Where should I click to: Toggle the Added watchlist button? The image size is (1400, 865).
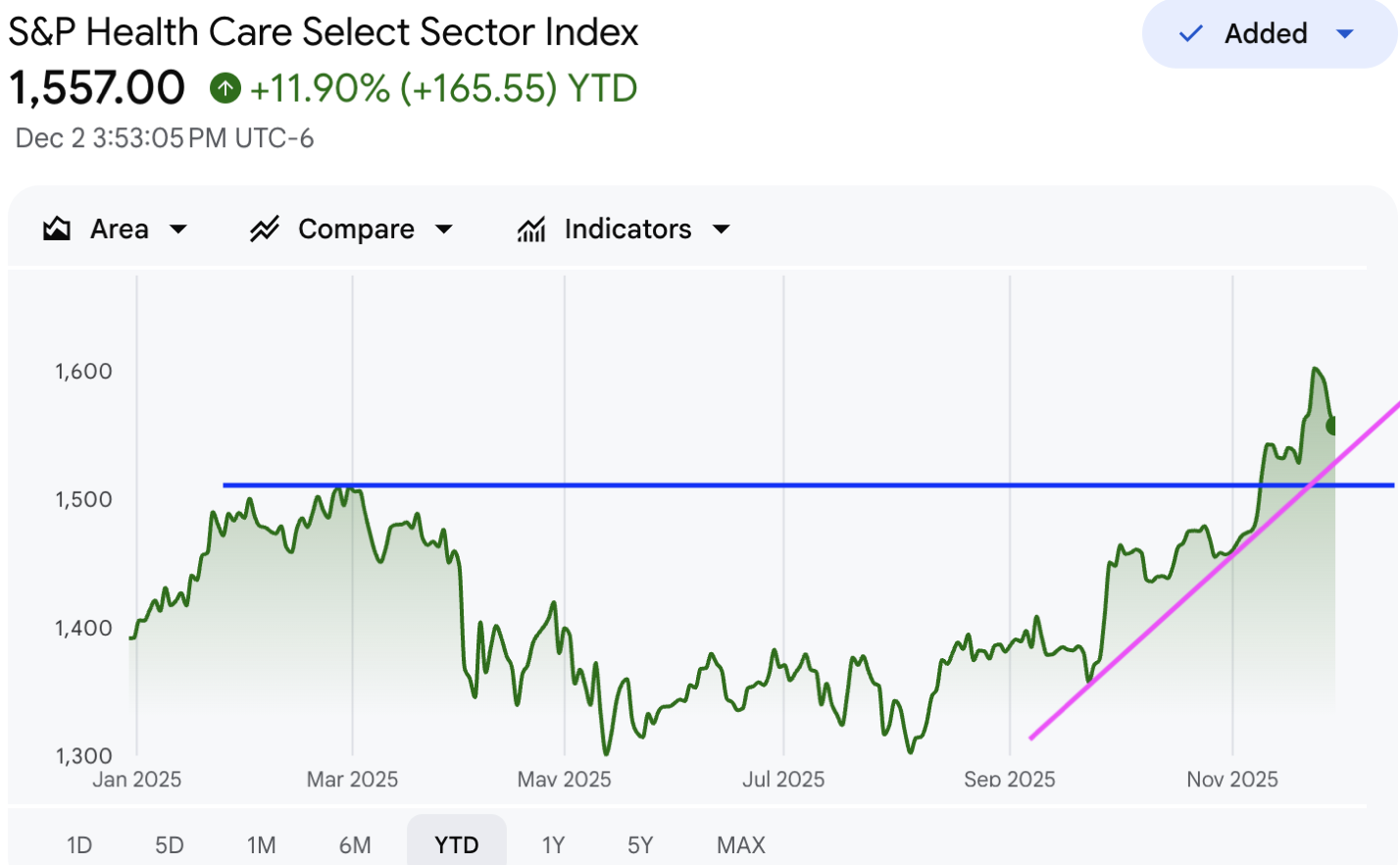pyautogui.click(x=1265, y=34)
